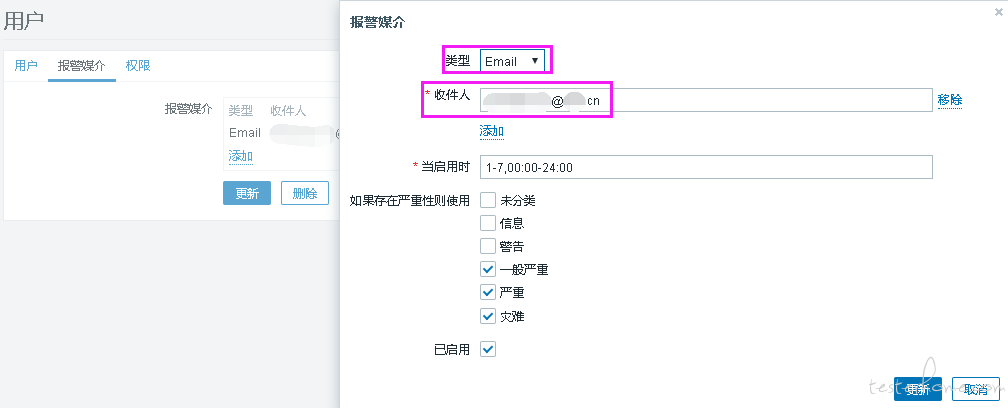Screen dimensions: 1008x408
Task: Check the 警告 severity checkbox
Action: (488, 246)
